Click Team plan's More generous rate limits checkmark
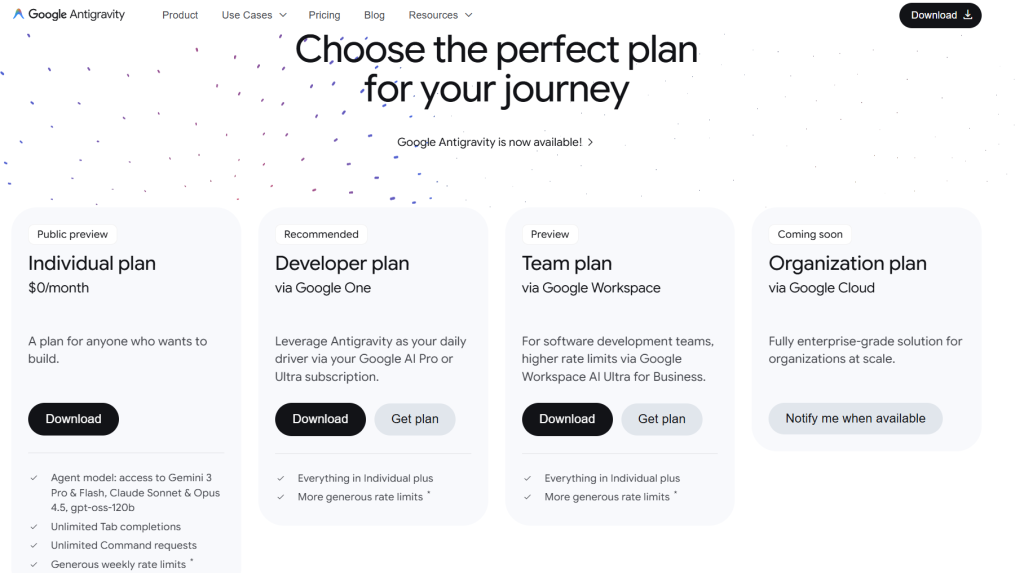The width and height of the screenshot is (1024, 573). 528,497
